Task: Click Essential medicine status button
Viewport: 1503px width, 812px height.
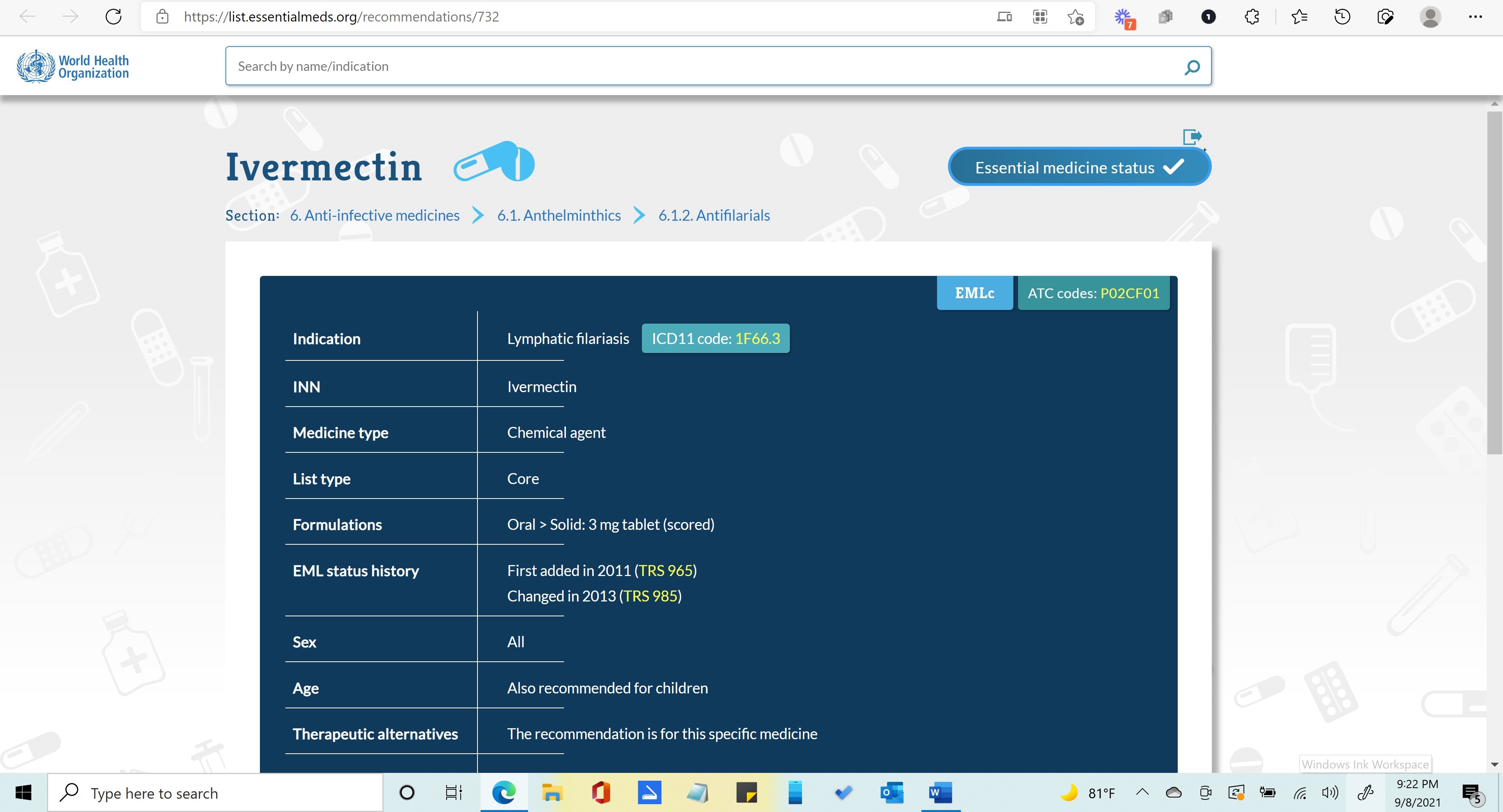Action: (x=1079, y=167)
